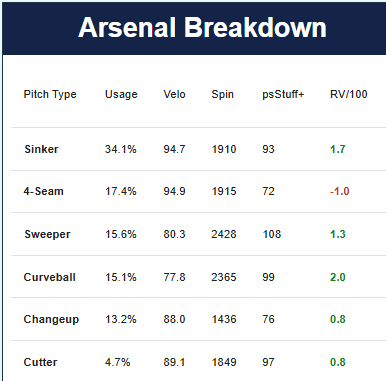Click Sweeper psStuff+ value 108

click(272, 234)
